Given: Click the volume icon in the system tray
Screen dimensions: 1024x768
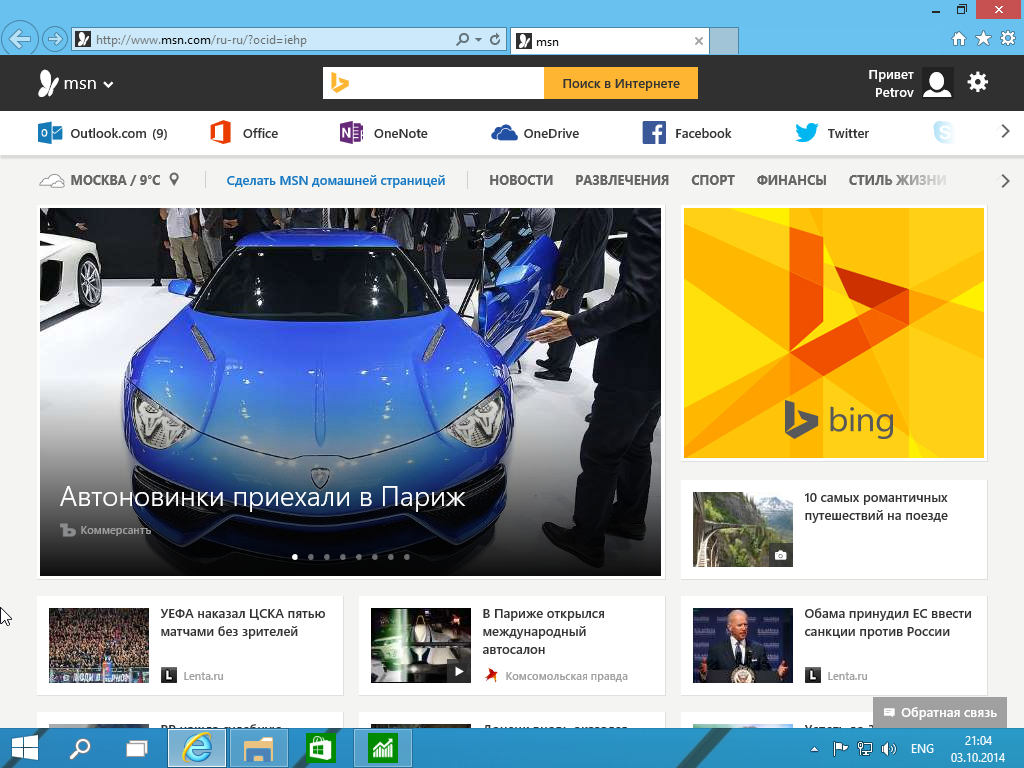Looking at the screenshot, I should pyautogui.click(x=890, y=747).
